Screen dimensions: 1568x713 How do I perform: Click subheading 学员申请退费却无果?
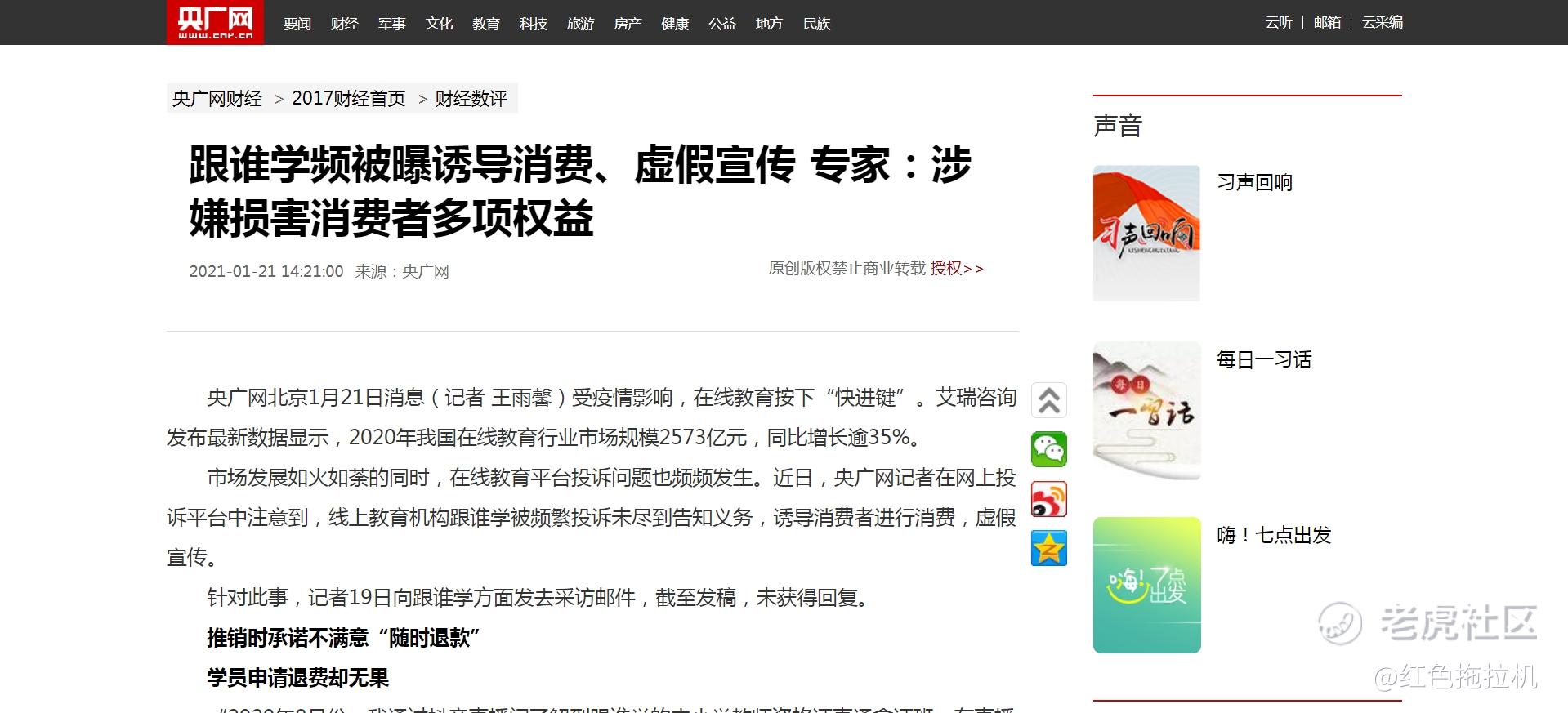[297, 677]
